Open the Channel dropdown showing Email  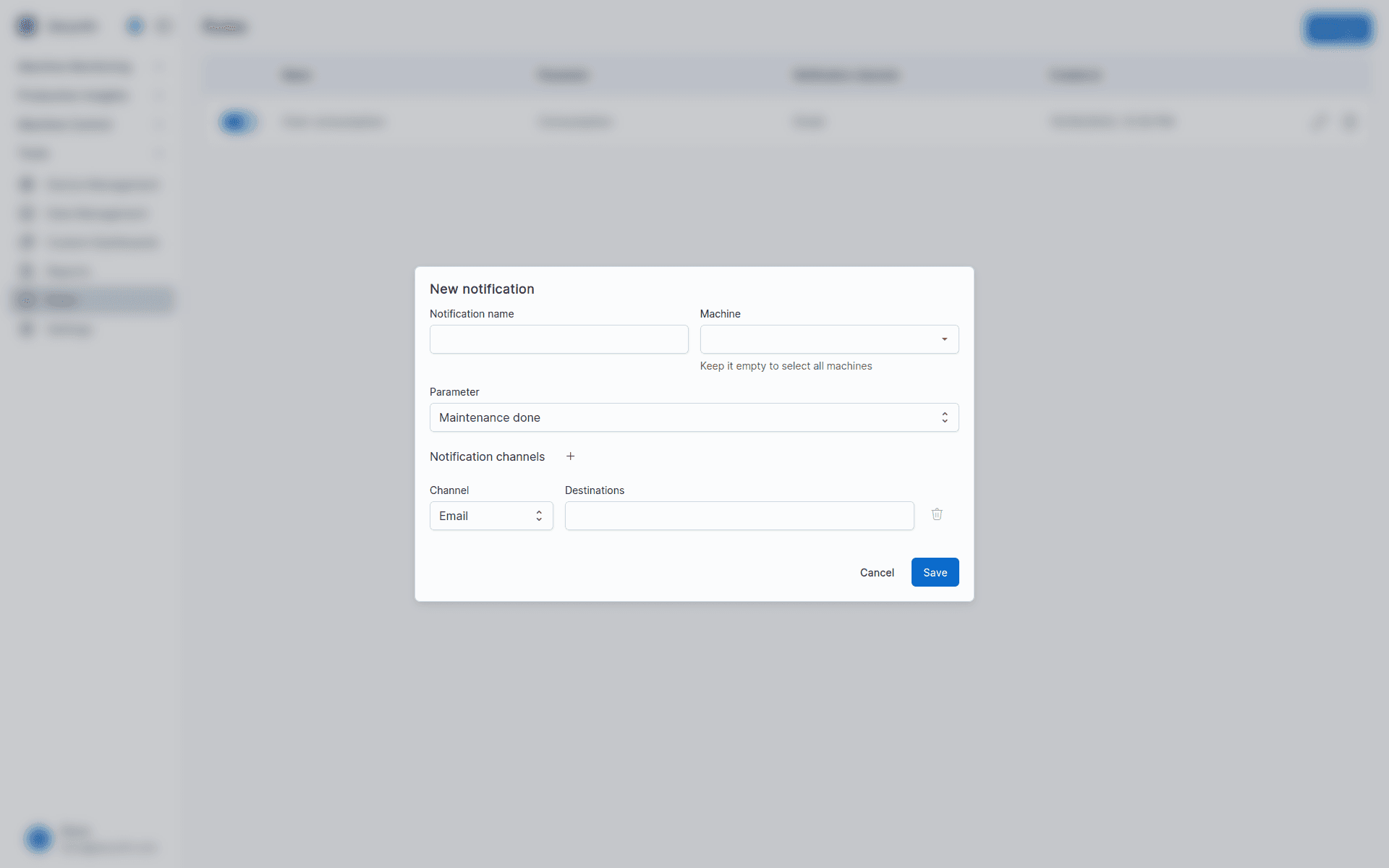tap(491, 516)
